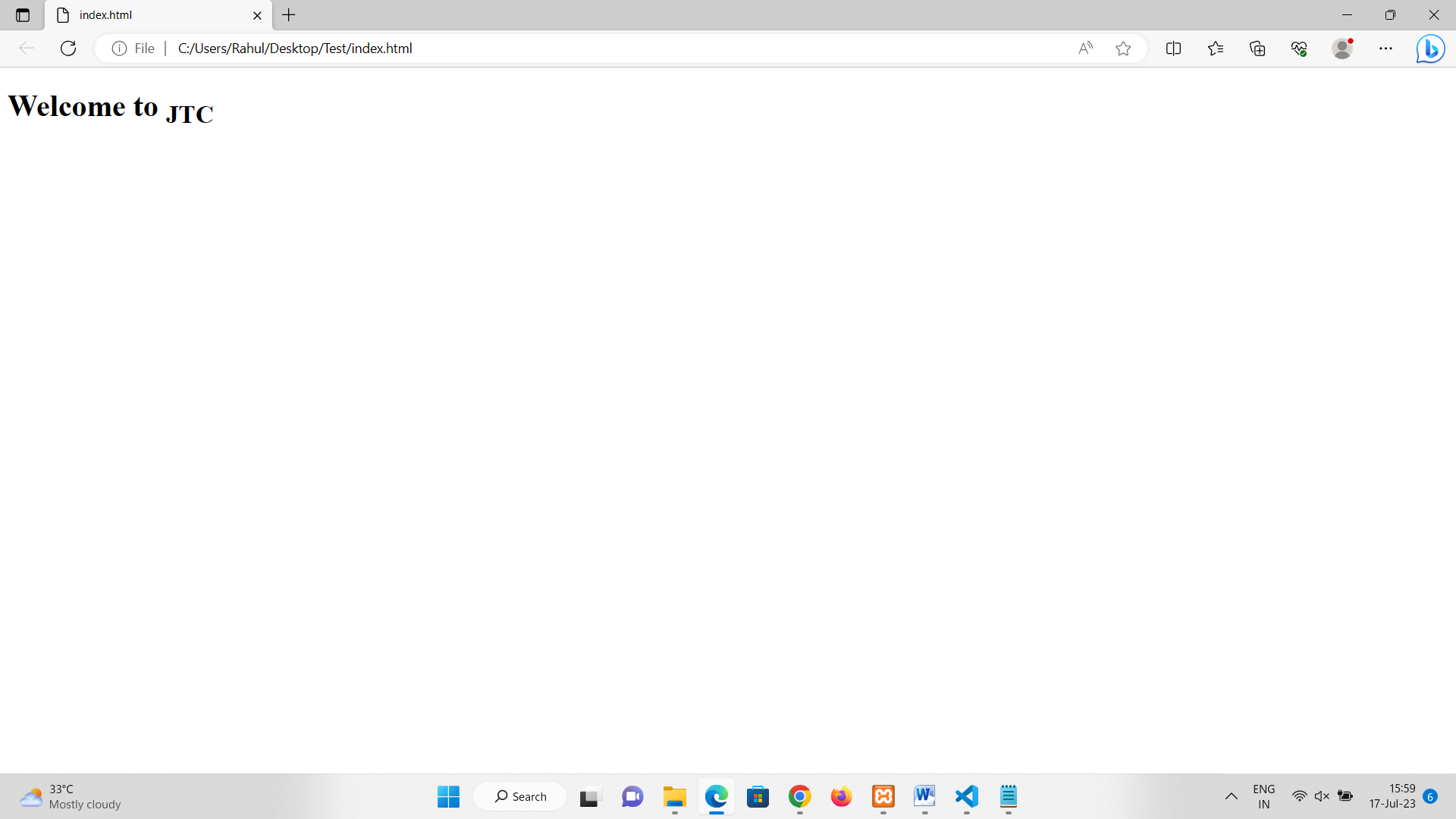The height and width of the screenshot is (819, 1456).
Task: Add this page to favorites with the star
Action: (1123, 49)
